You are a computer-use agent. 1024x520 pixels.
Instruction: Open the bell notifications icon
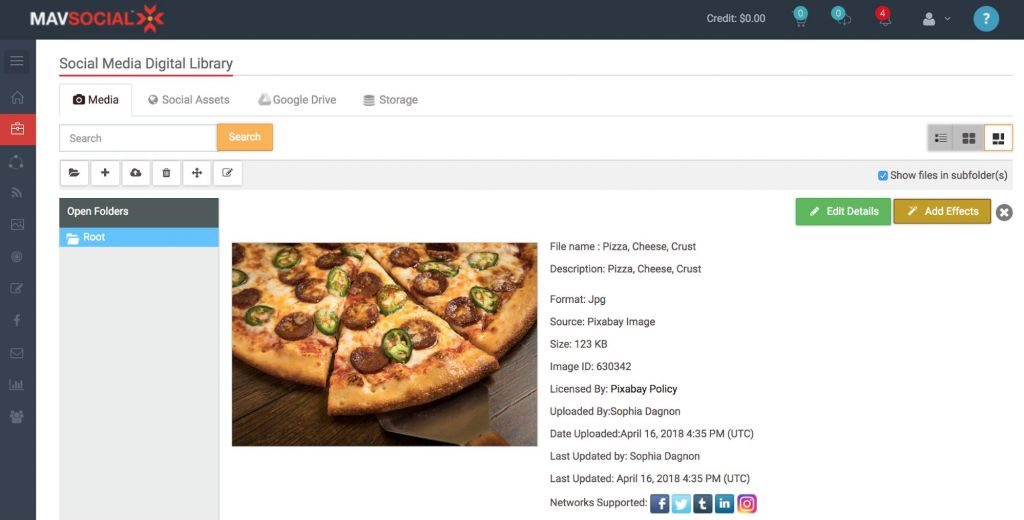(x=882, y=18)
